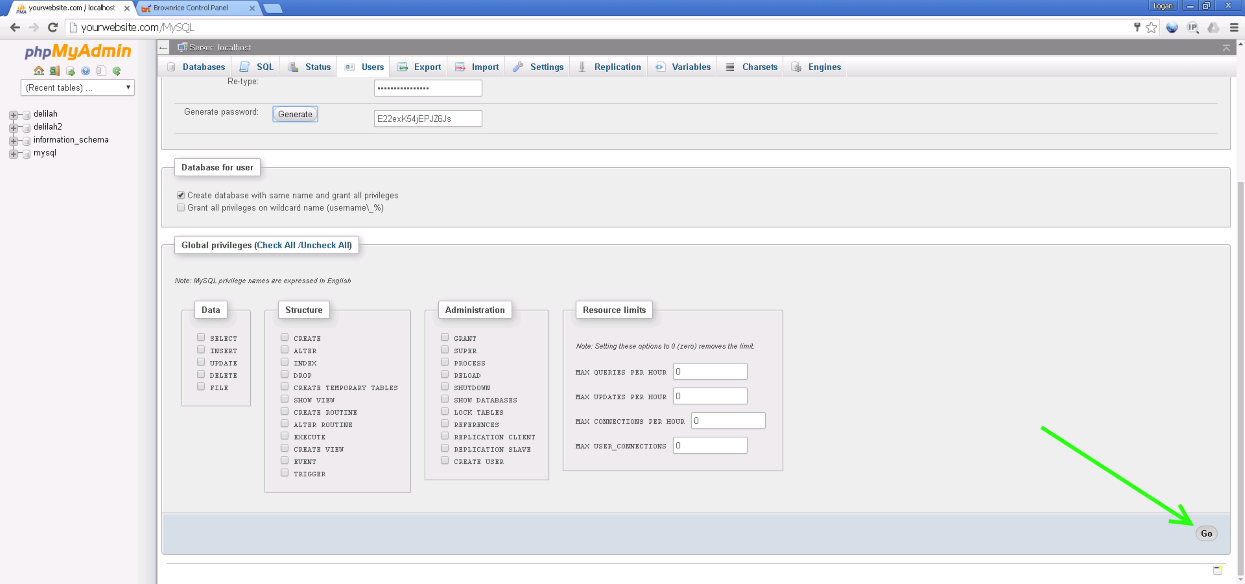Screen dimensions: 1245x584
Task: Click delilah database cylinder icon
Action: tap(26, 114)
